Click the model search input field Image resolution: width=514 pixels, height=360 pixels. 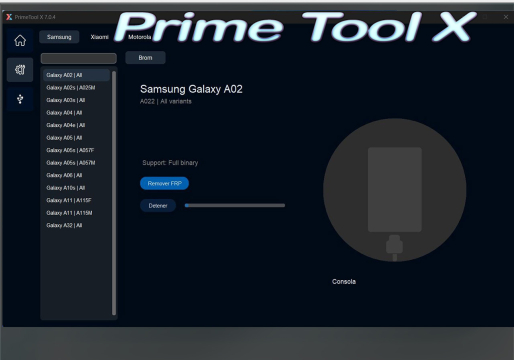click(79, 58)
